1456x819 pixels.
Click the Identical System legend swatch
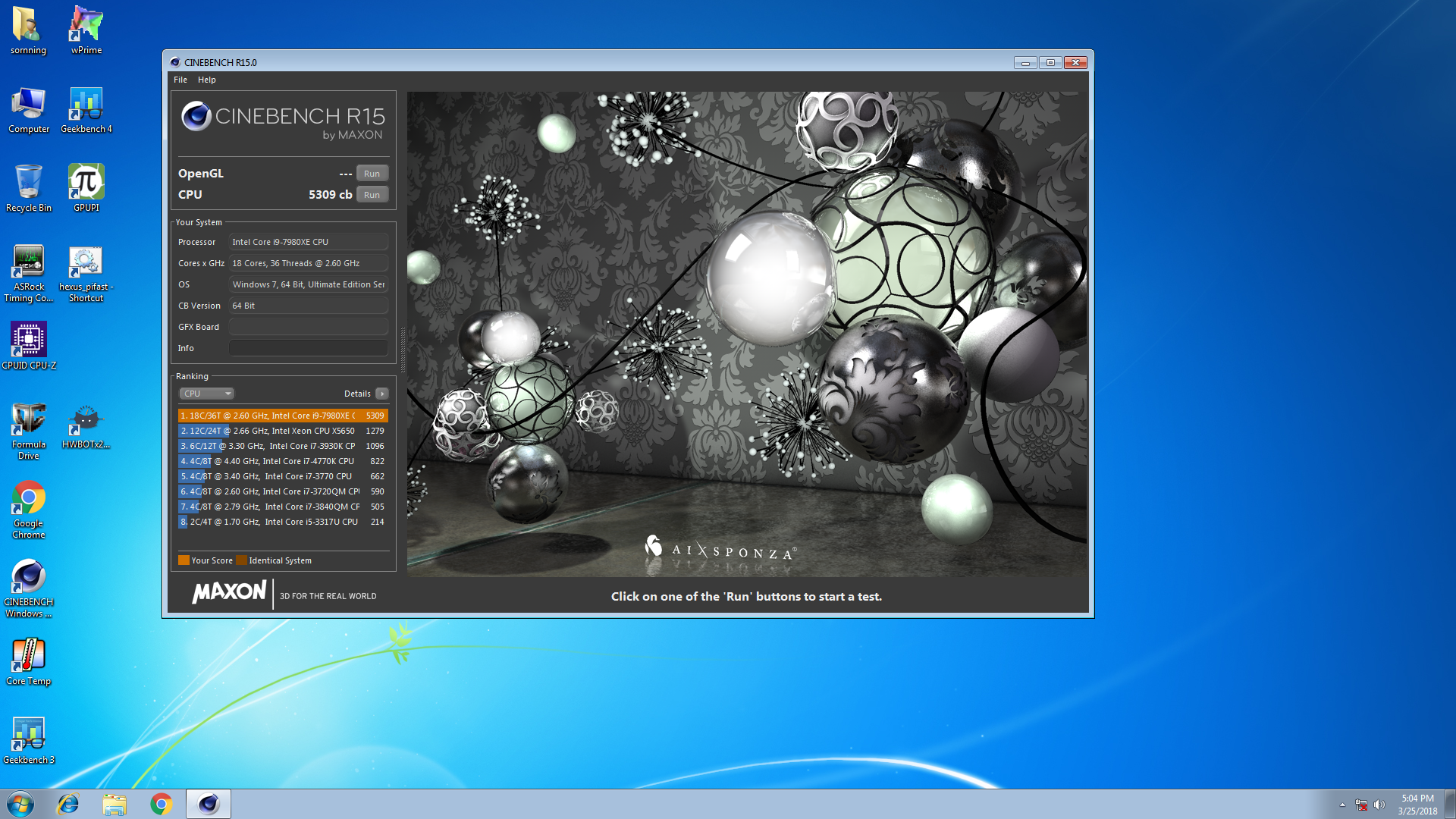[241, 560]
